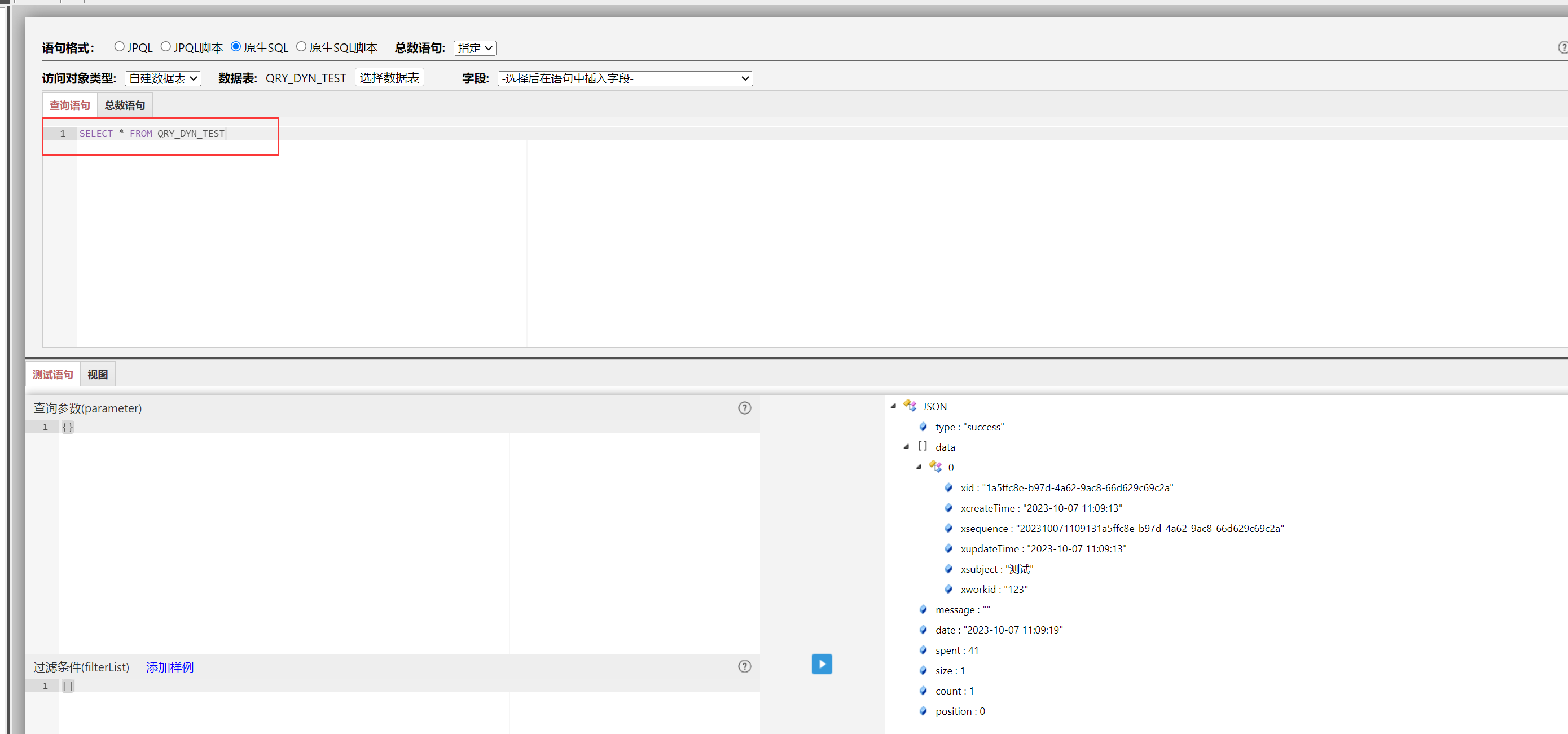The height and width of the screenshot is (734, 1568).
Task: Click object icon of item 0
Action: coord(935,466)
